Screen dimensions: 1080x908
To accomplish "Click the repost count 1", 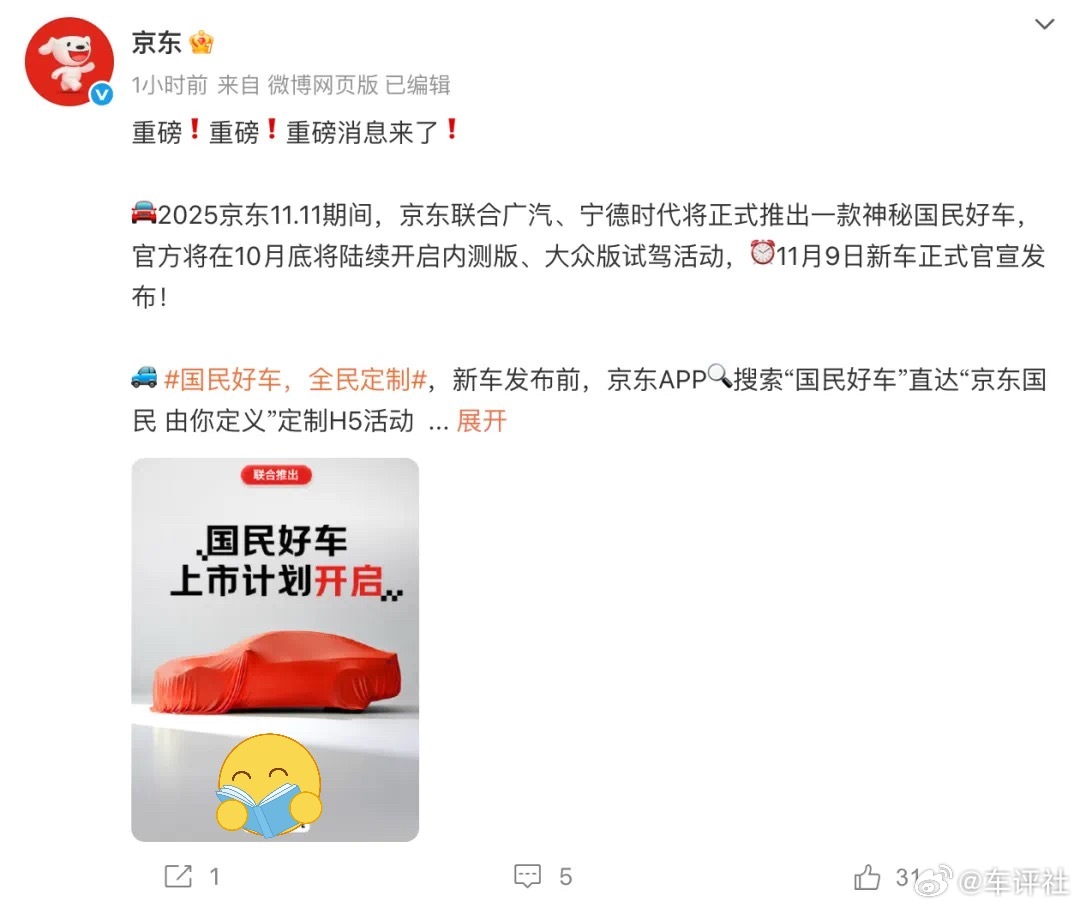I will [215, 877].
